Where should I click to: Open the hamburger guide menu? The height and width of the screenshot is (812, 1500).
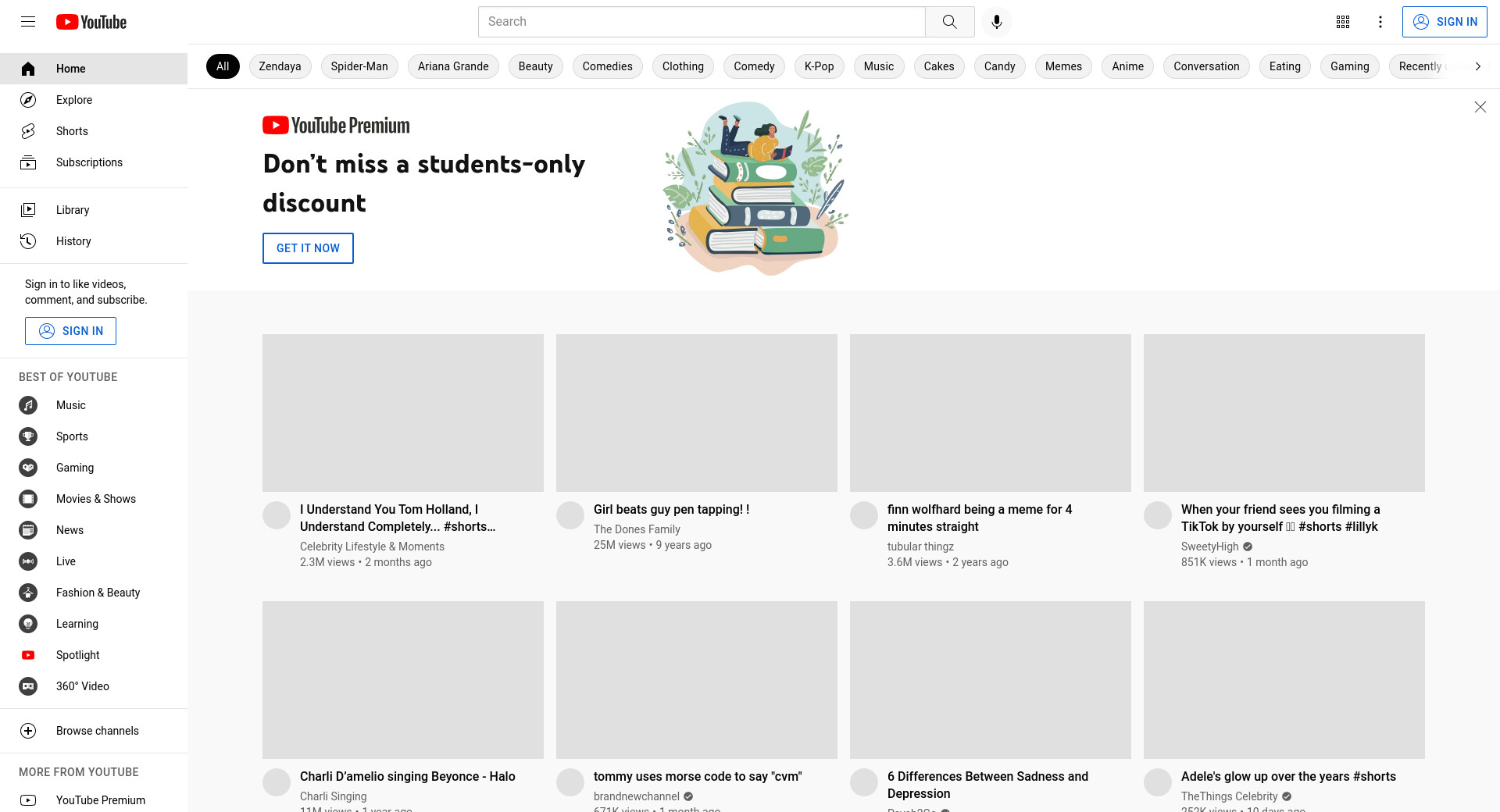pos(28,22)
